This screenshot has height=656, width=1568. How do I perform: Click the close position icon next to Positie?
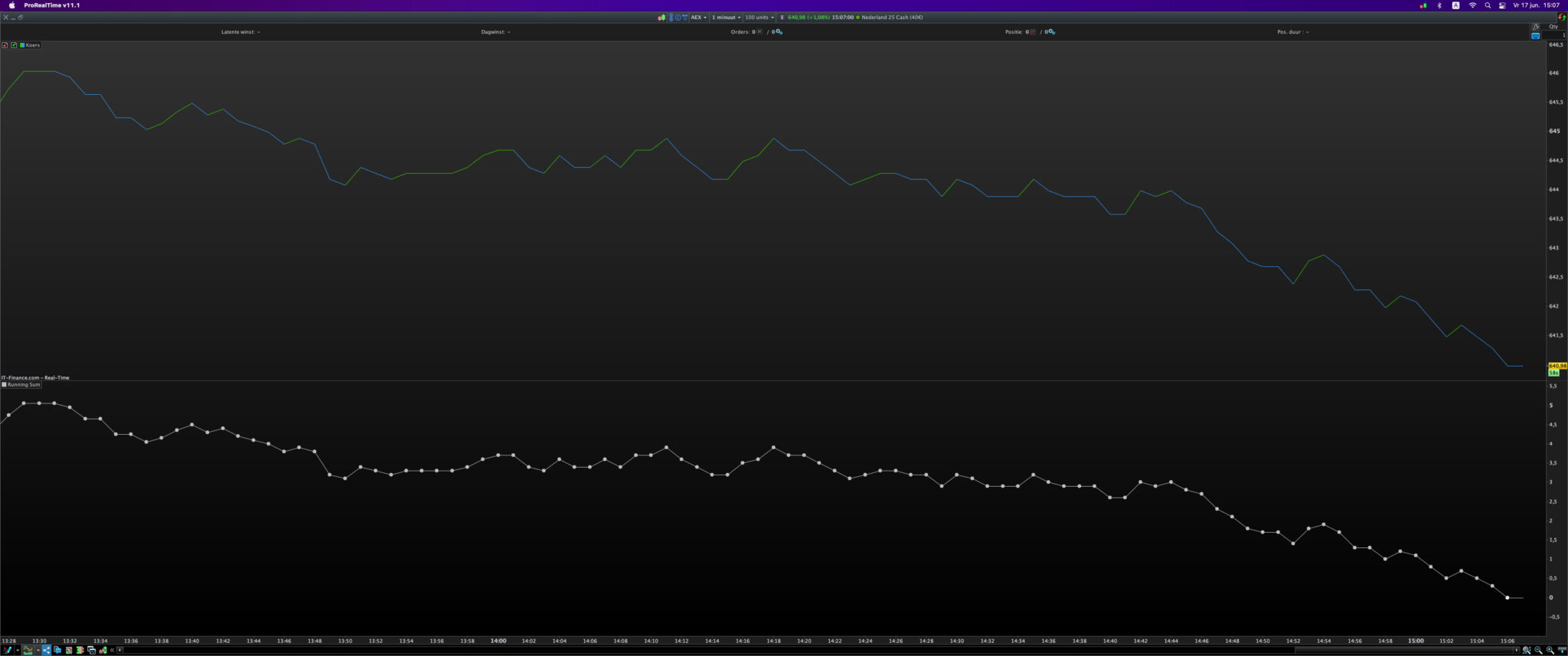[x=1033, y=32]
